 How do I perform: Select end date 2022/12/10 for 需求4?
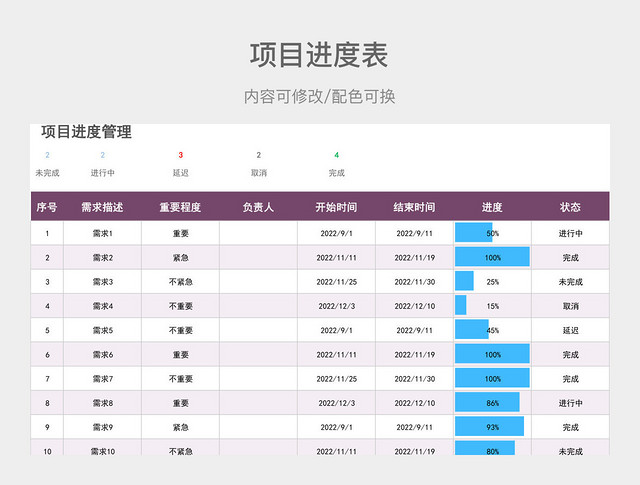coord(415,306)
